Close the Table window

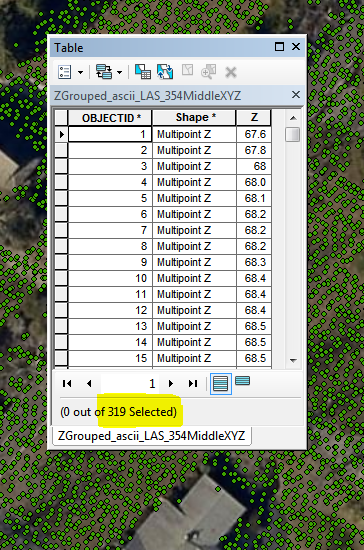(296, 47)
